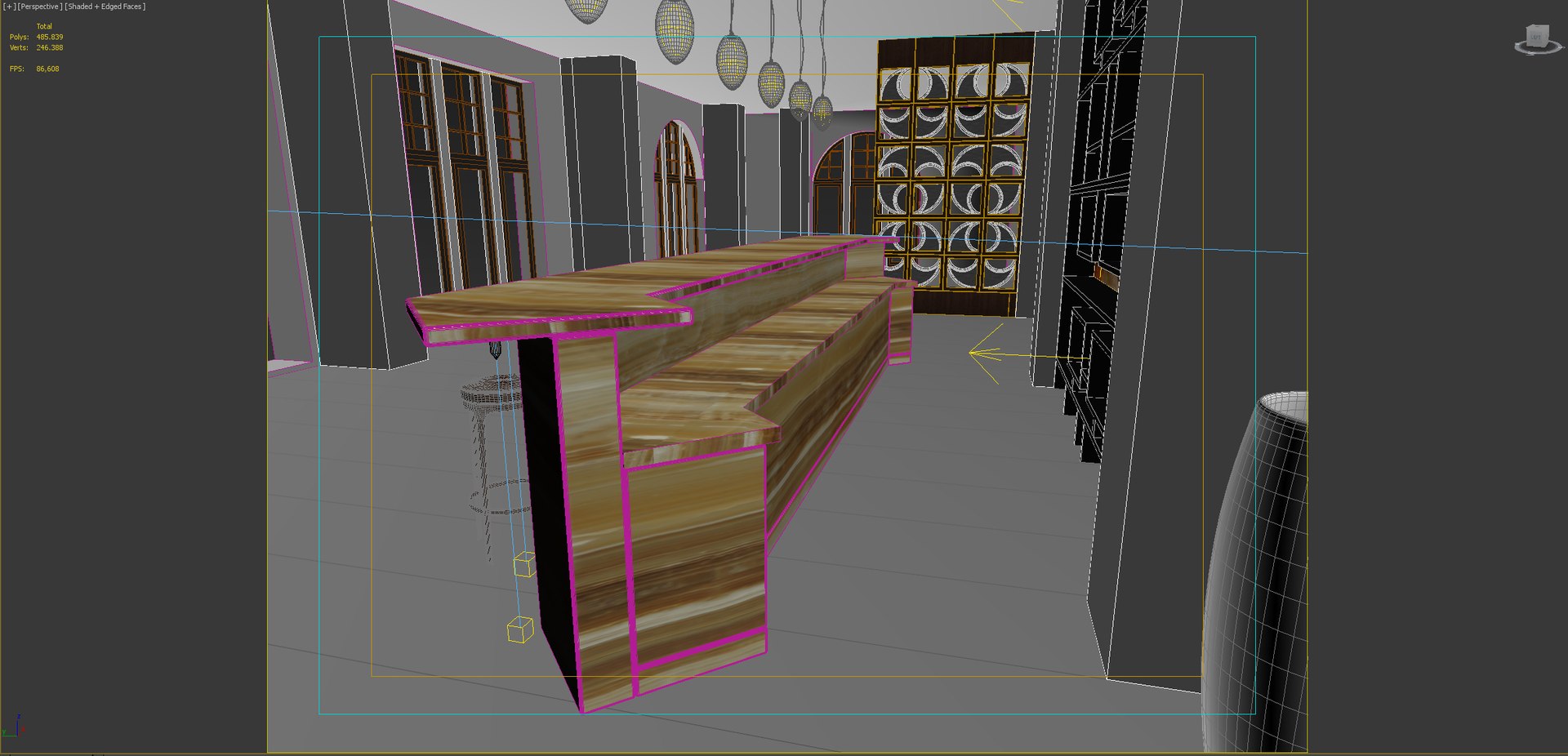Click the Verts count value 246.388

[50, 48]
